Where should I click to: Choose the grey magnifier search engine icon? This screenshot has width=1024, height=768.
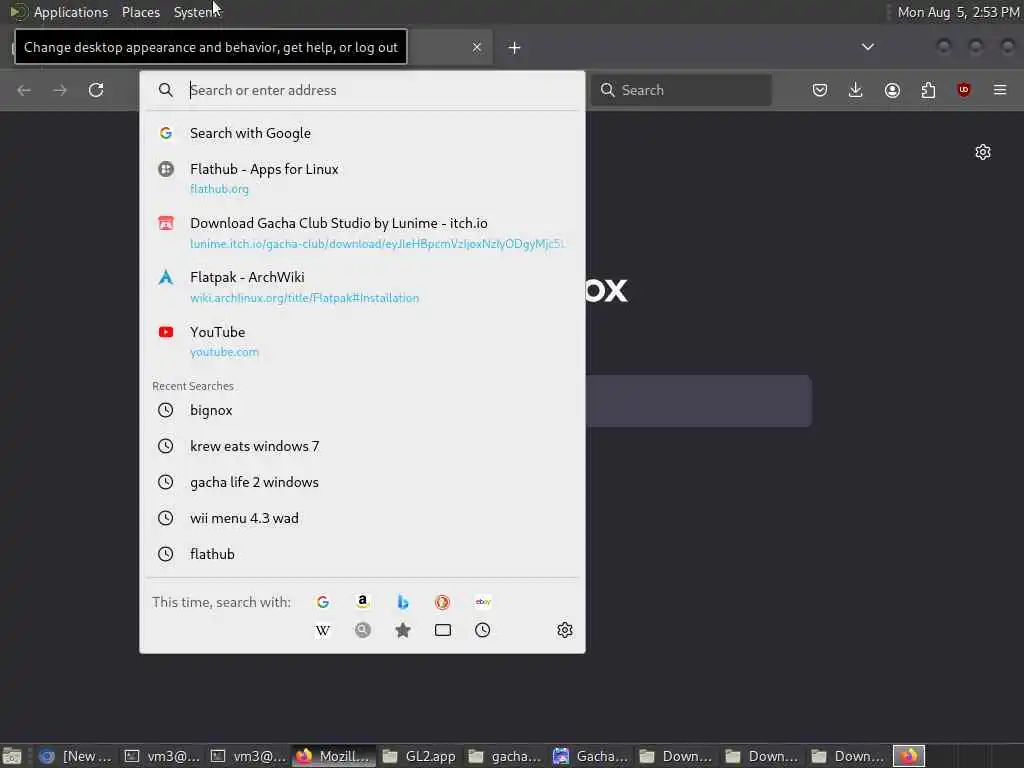(363, 630)
